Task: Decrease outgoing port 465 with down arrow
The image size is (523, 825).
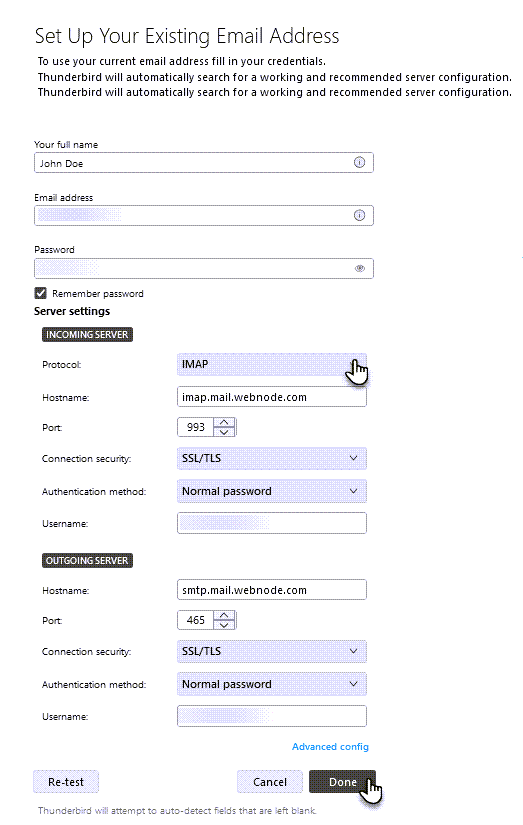Action: [225, 625]
